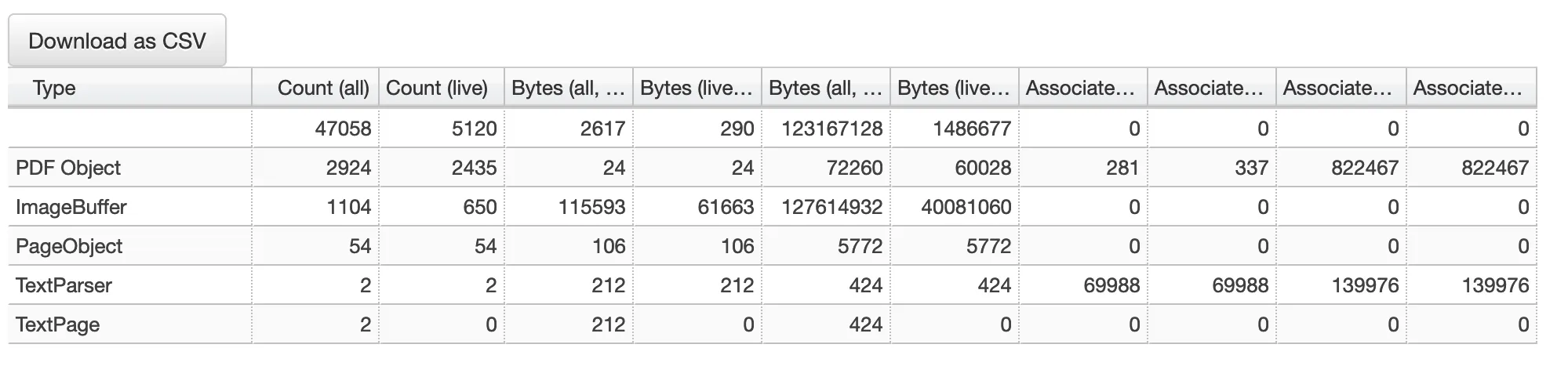Click the cell showing 47058
Image resolution: width=1568 pixels, height=366 pixels.
coord(343,129)
